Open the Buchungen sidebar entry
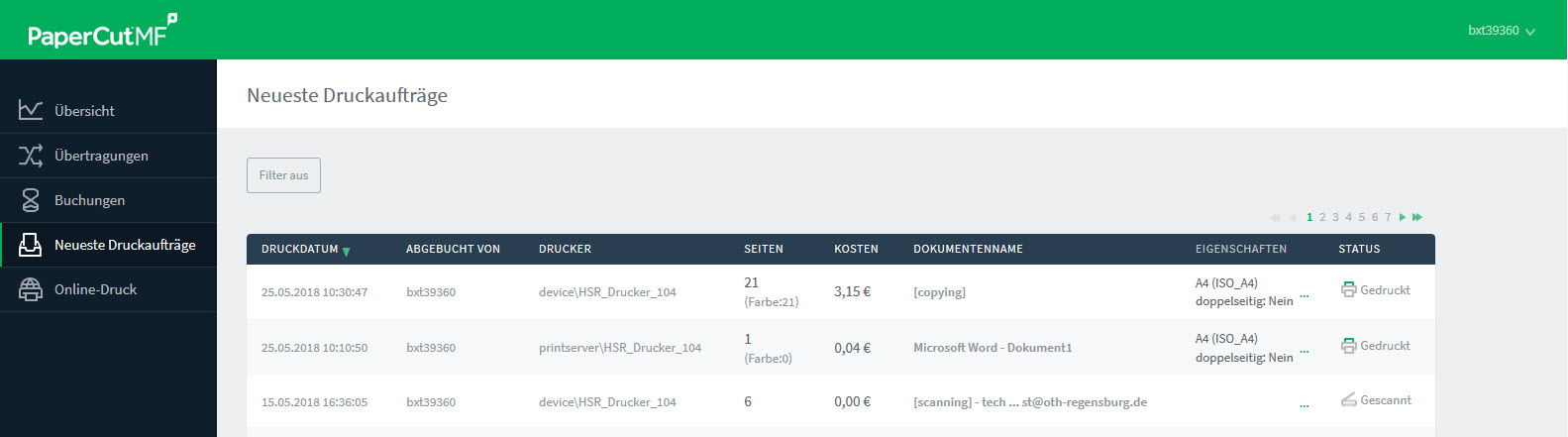 click(x=89, y=200)
